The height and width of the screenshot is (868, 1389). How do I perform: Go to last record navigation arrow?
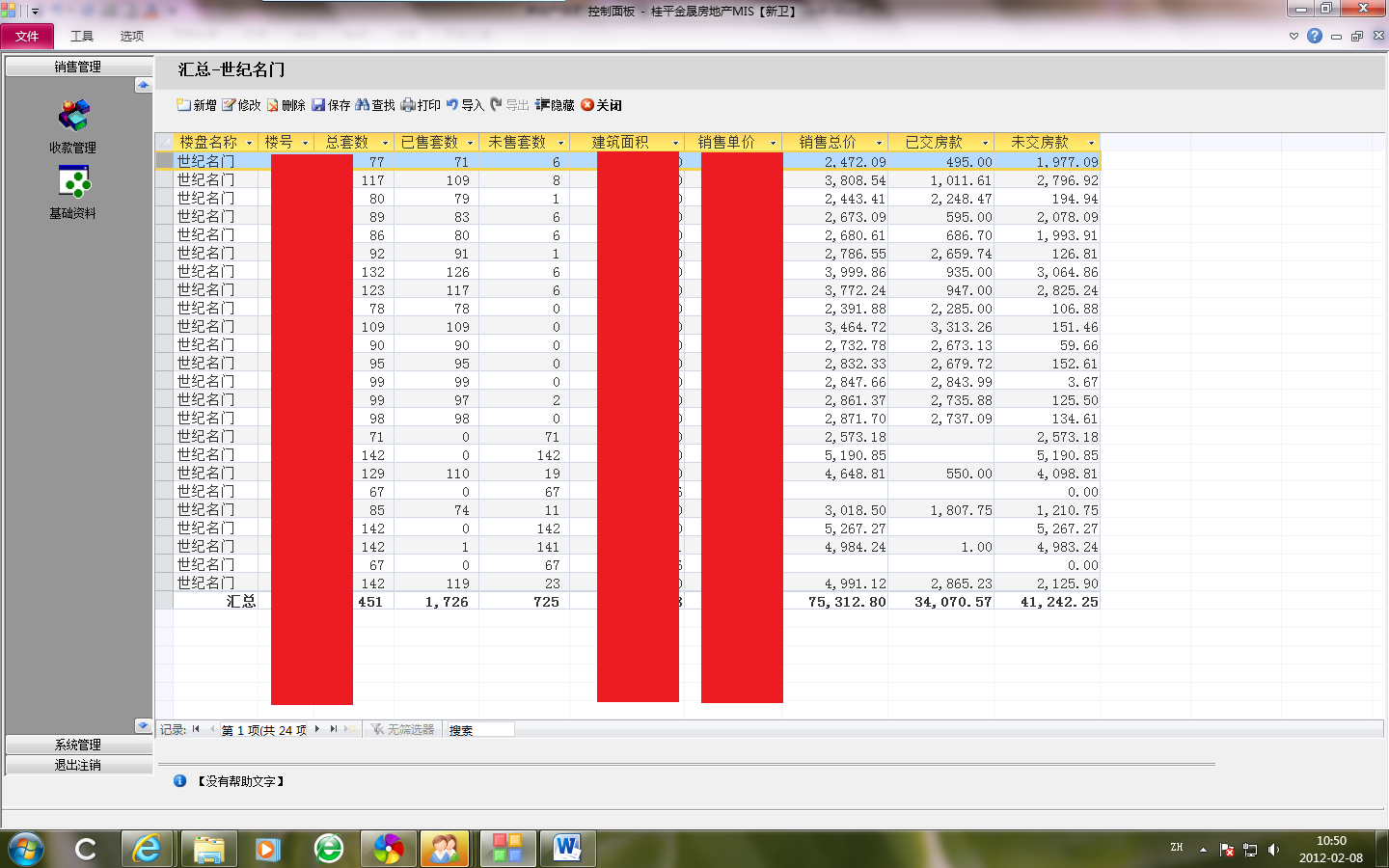[x=334, y=729]
